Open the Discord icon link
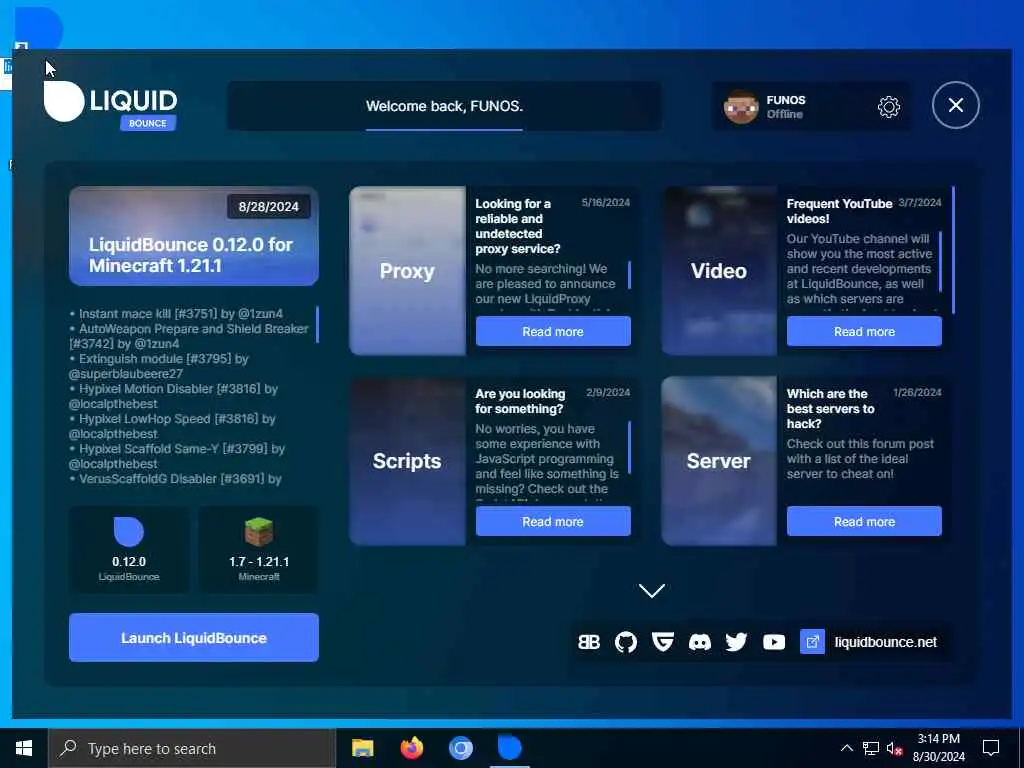Screen dimensions: 1024x768 click(699, 642)
